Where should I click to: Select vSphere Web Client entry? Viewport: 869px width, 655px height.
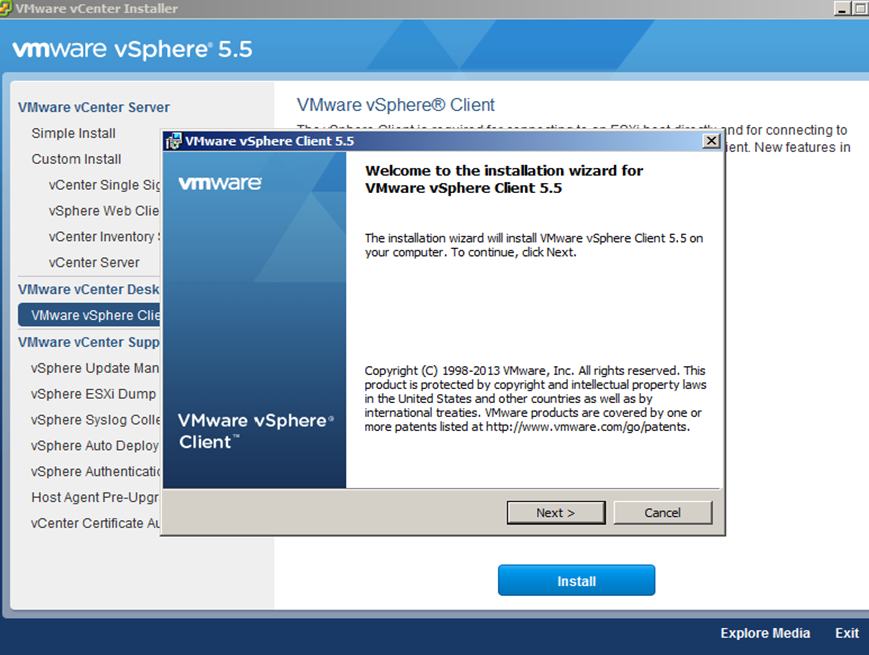pyautogui.click(x=104, y=211)
